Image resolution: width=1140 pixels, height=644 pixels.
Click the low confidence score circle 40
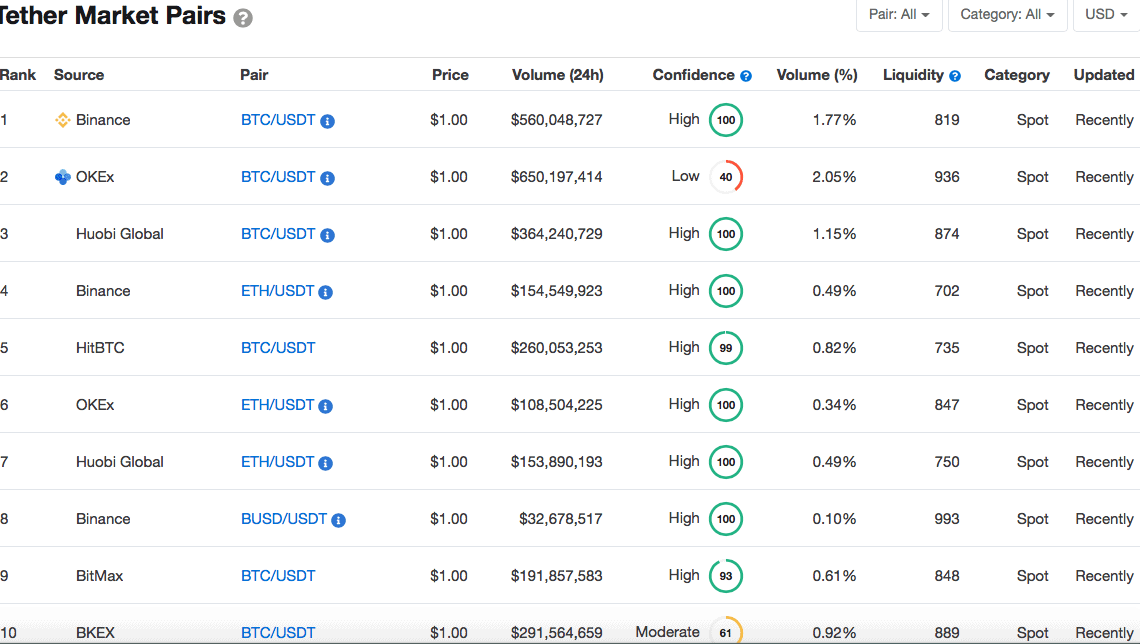pos(726,177)
